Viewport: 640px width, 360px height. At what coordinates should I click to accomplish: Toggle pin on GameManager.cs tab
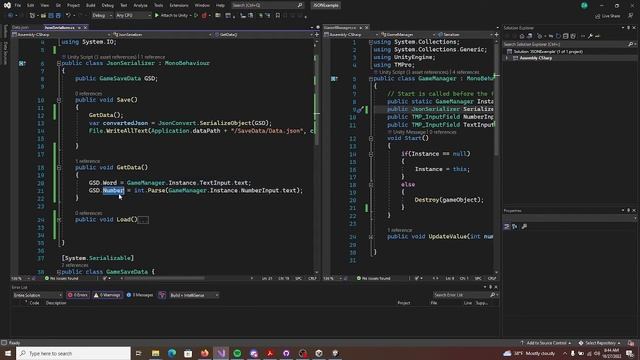click(360, 27)
